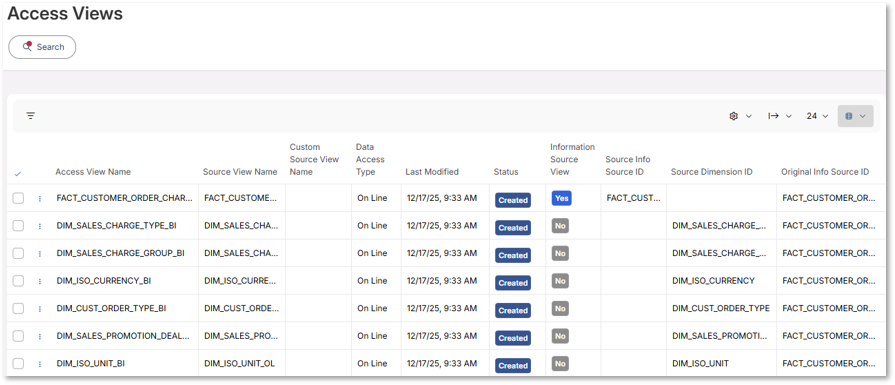Viewport: 895px width, 385px height.
Task: Check the DIM_SALES_CHARGE_TYPE_BI row checkbox
Action: coord(18,225)
